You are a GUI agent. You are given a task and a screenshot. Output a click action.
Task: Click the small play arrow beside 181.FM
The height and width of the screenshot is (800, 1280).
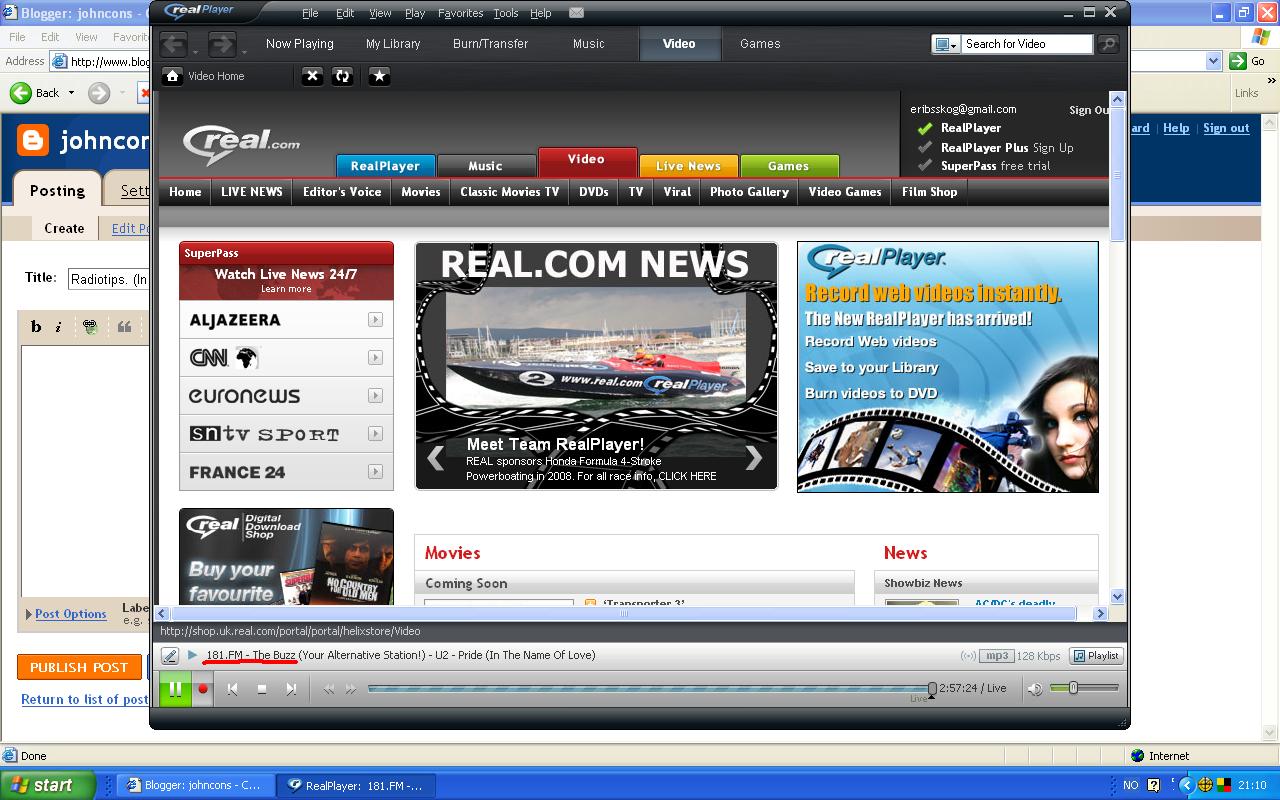point(193,655)
